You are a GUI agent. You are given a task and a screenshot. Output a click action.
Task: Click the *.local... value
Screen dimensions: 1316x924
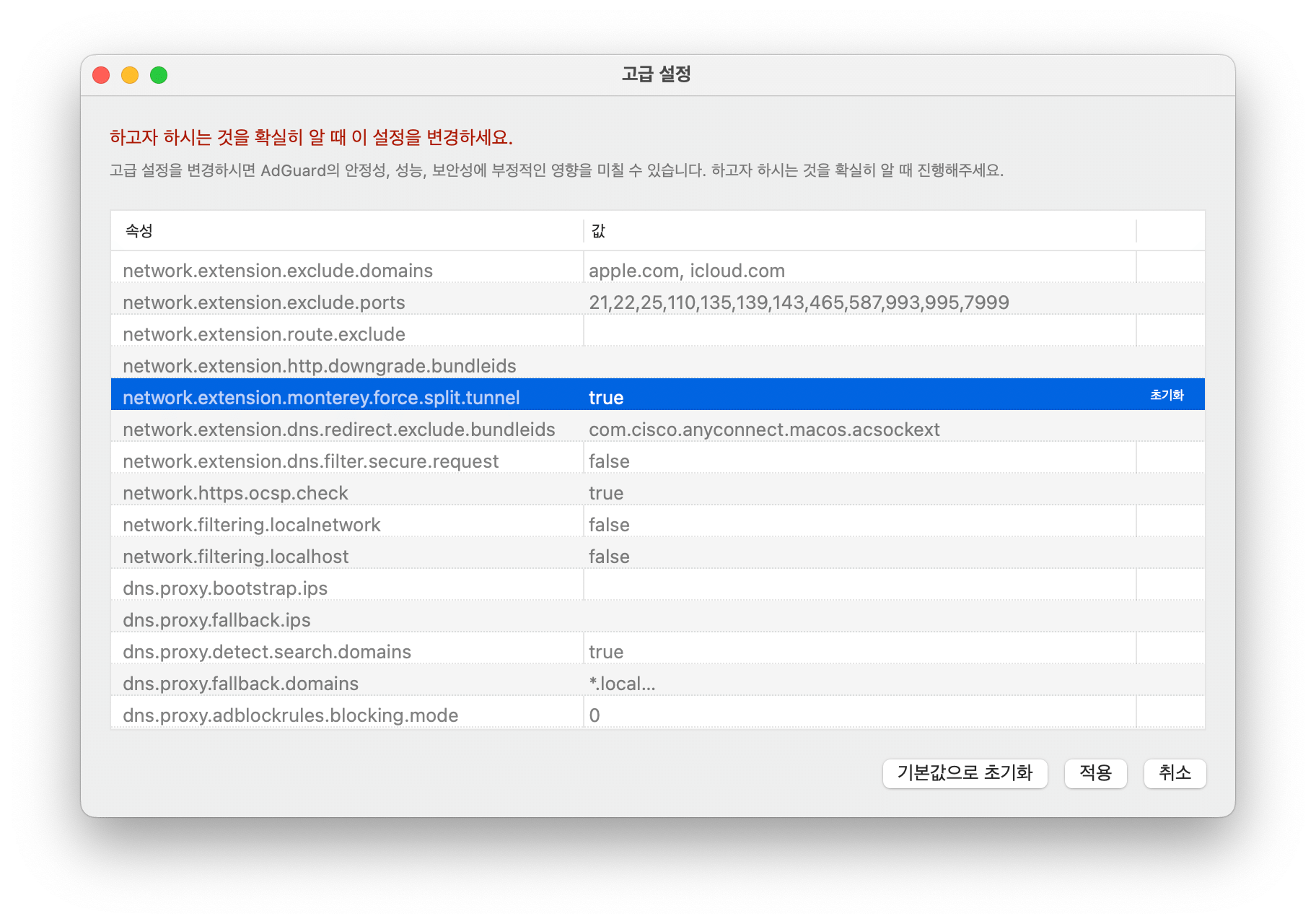click(622, 684)
